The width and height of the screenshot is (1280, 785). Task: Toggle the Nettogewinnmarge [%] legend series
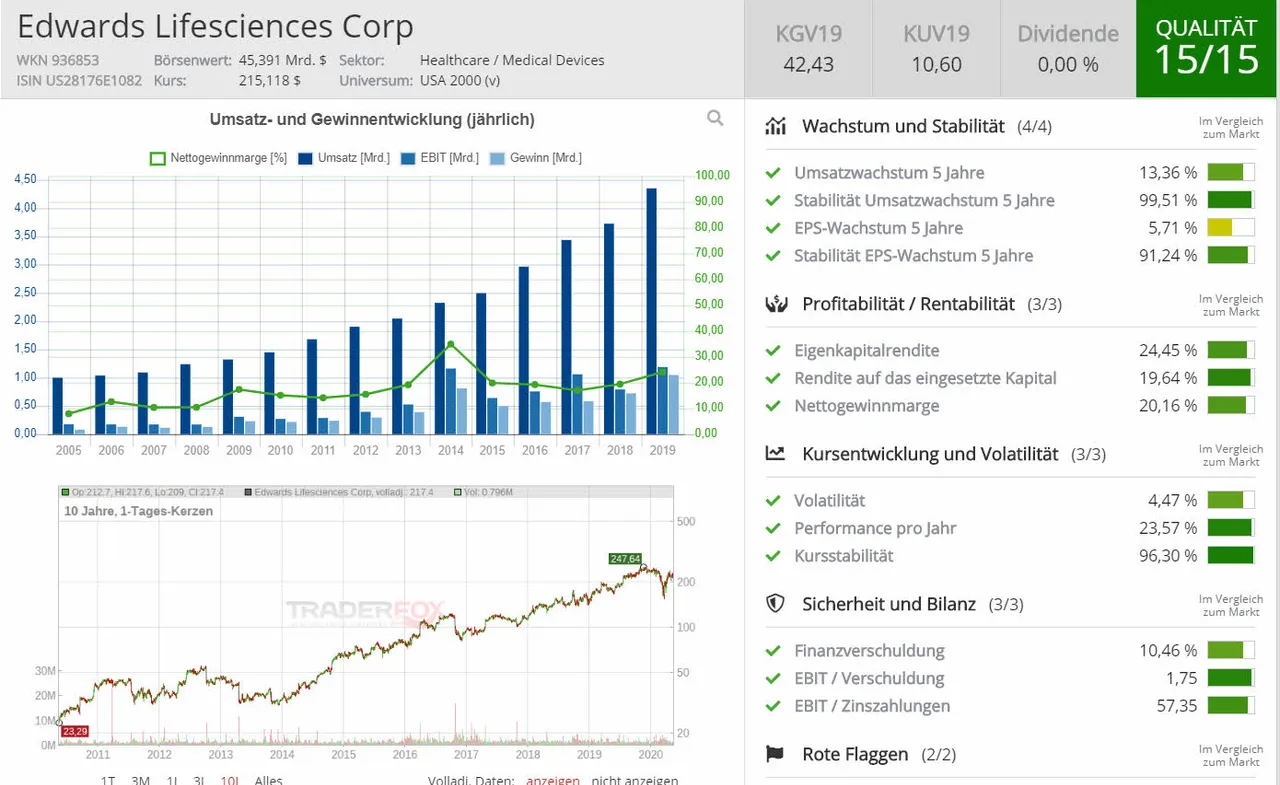coord(219,158)
